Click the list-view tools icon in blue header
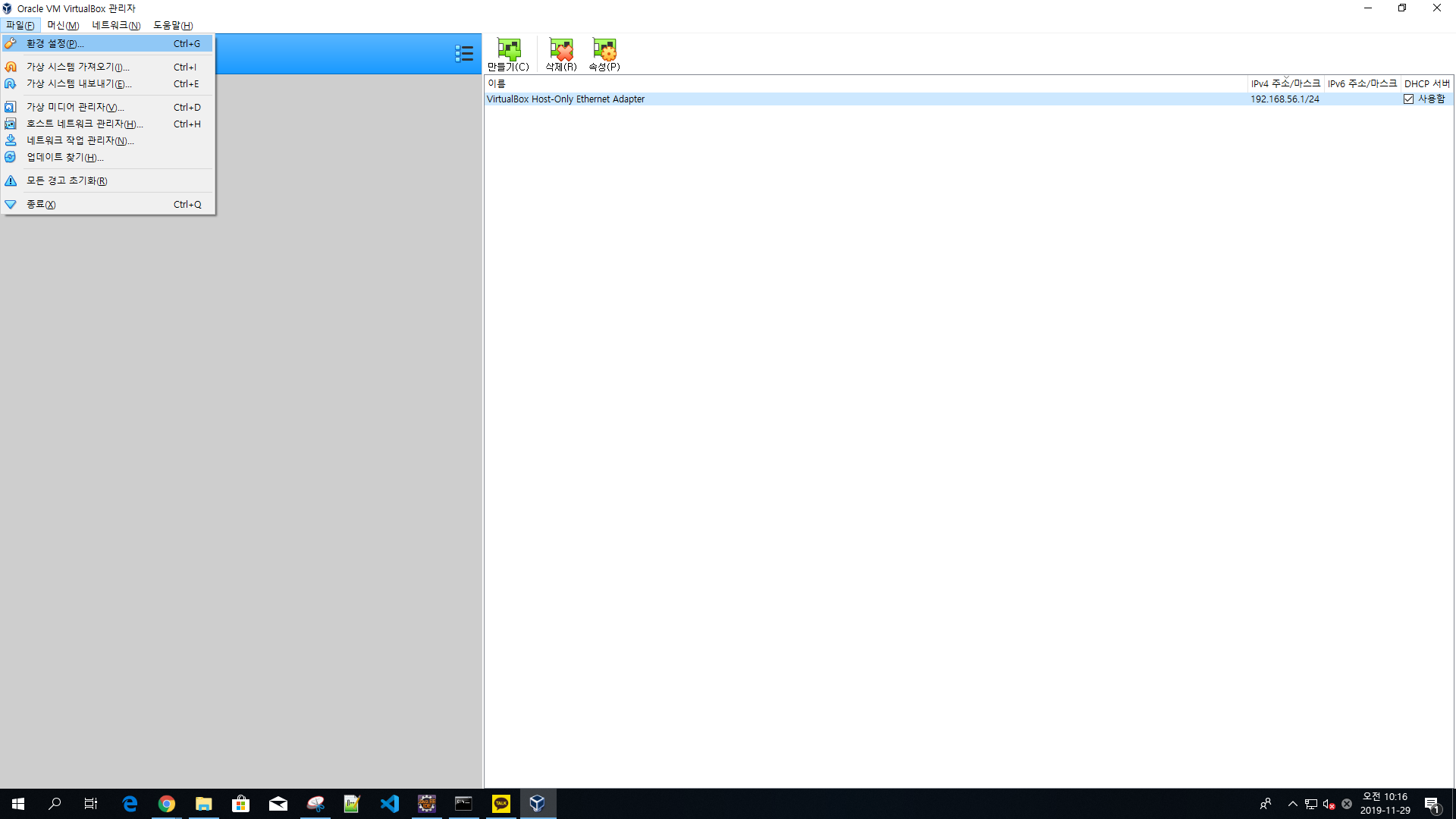This screenshot has height=819, width=1456. pyautogui.click(x=464, y=54)
